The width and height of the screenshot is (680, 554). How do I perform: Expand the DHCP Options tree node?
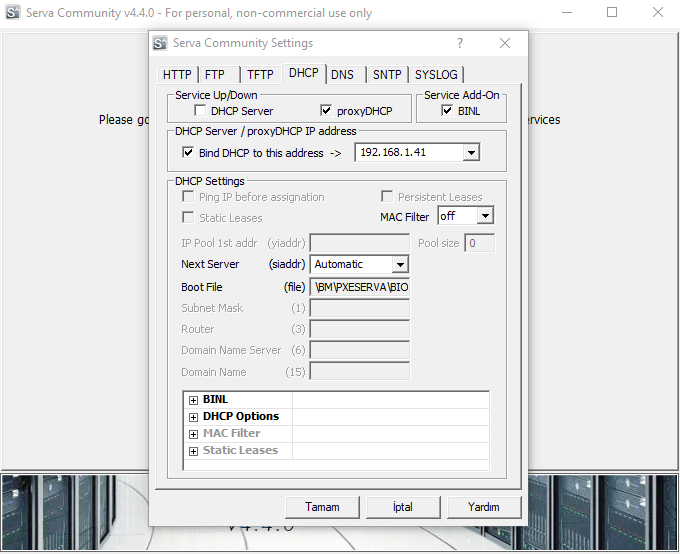(x=193, y=417)
